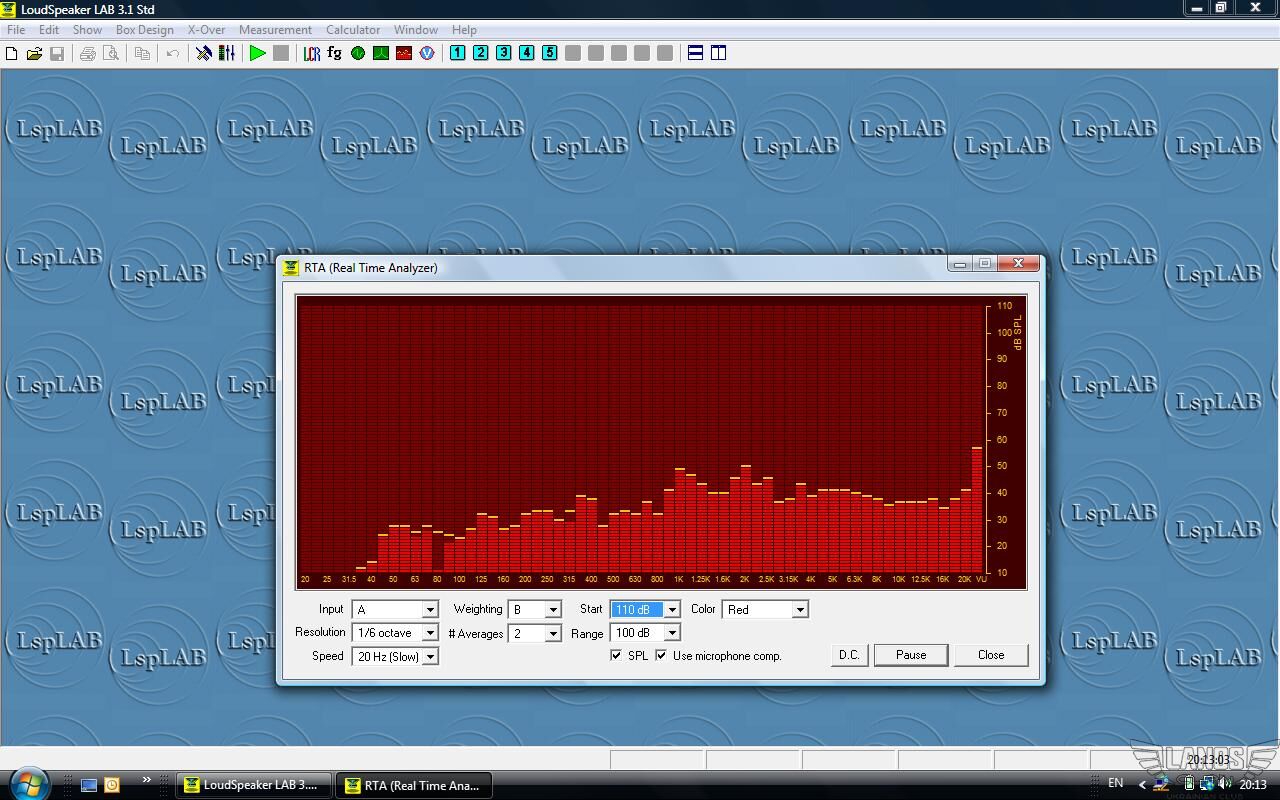
Task: Expand the Range dropdown showing 100 dB
Action: (x=672, y=633)
